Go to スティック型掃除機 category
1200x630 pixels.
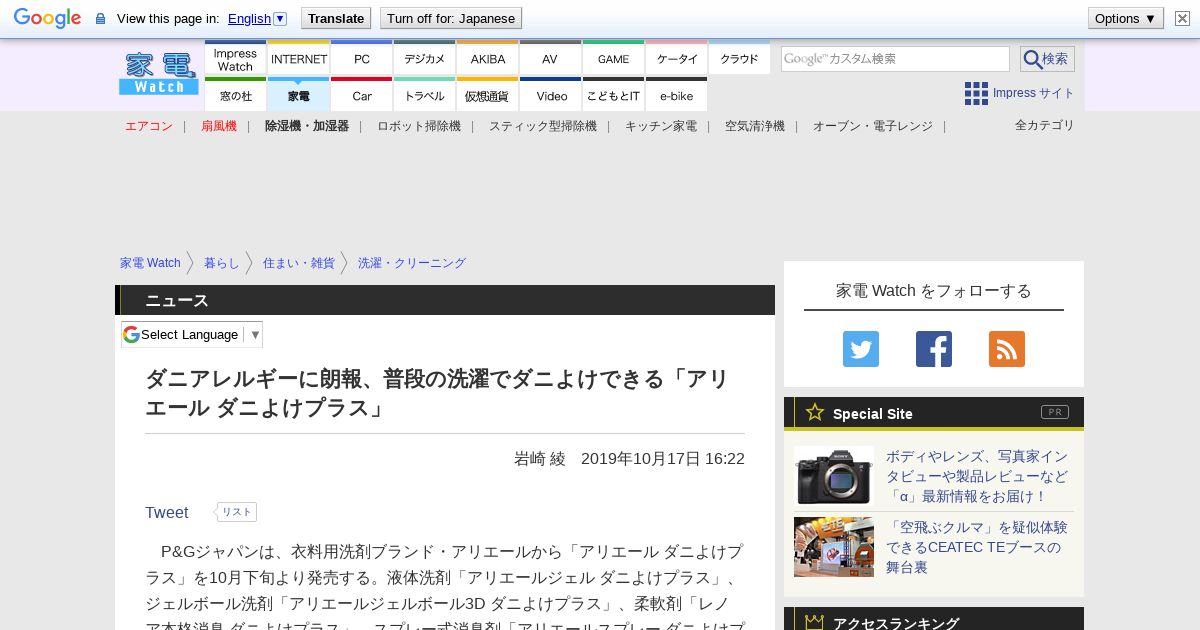tap(543, 126)
